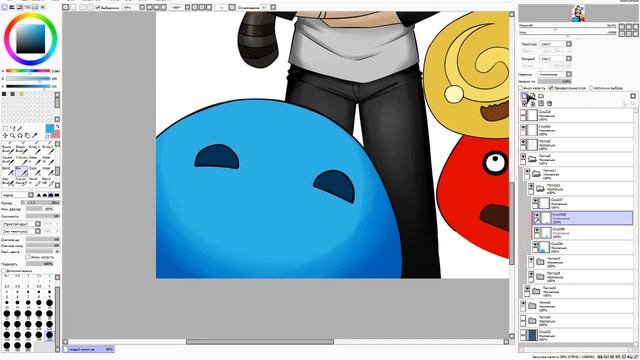
Task: Select the largest brush size preset dot
Action: tap(28, 346)
